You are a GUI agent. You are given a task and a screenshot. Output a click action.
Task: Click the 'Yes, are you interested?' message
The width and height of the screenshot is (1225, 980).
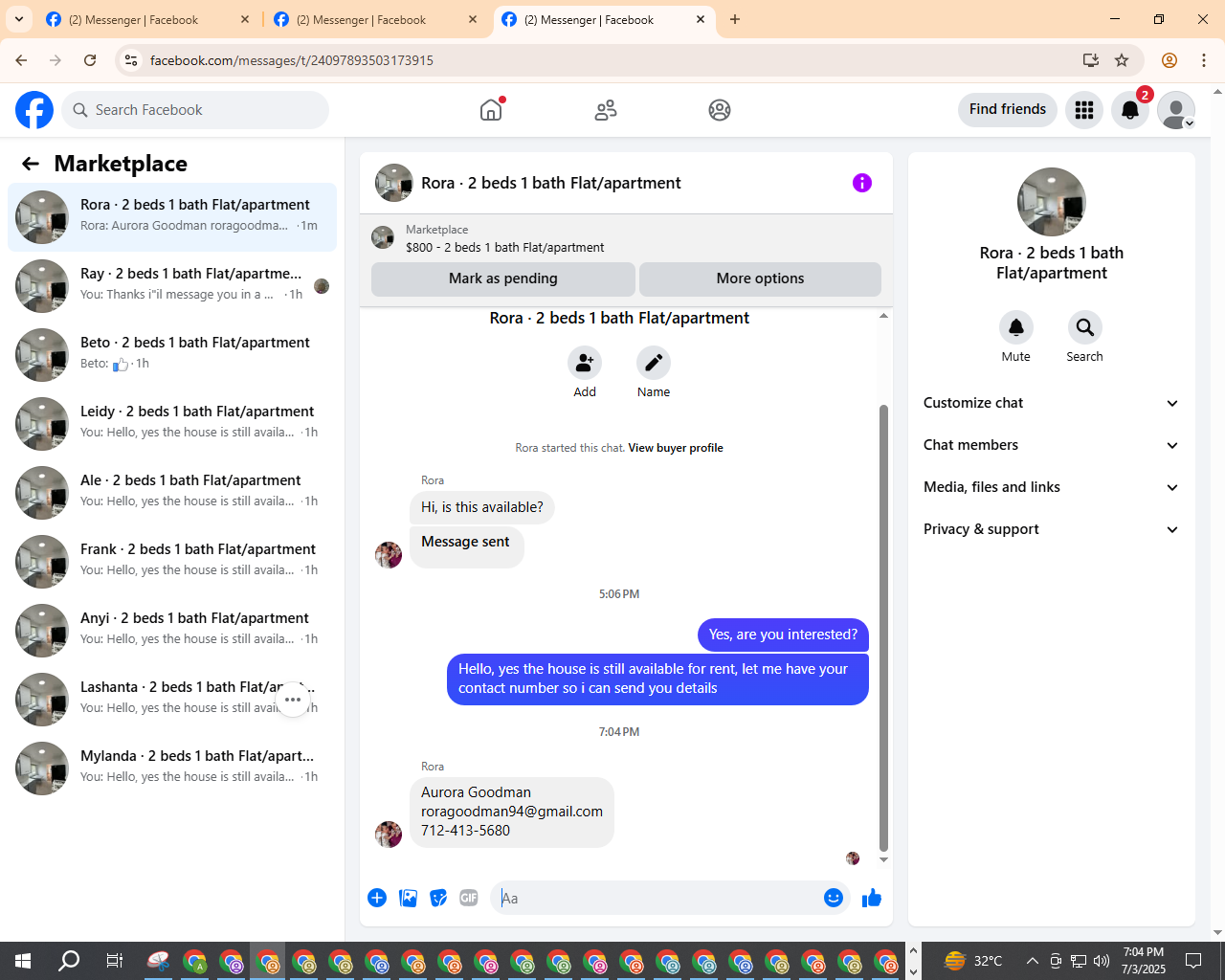coord(783,635)
